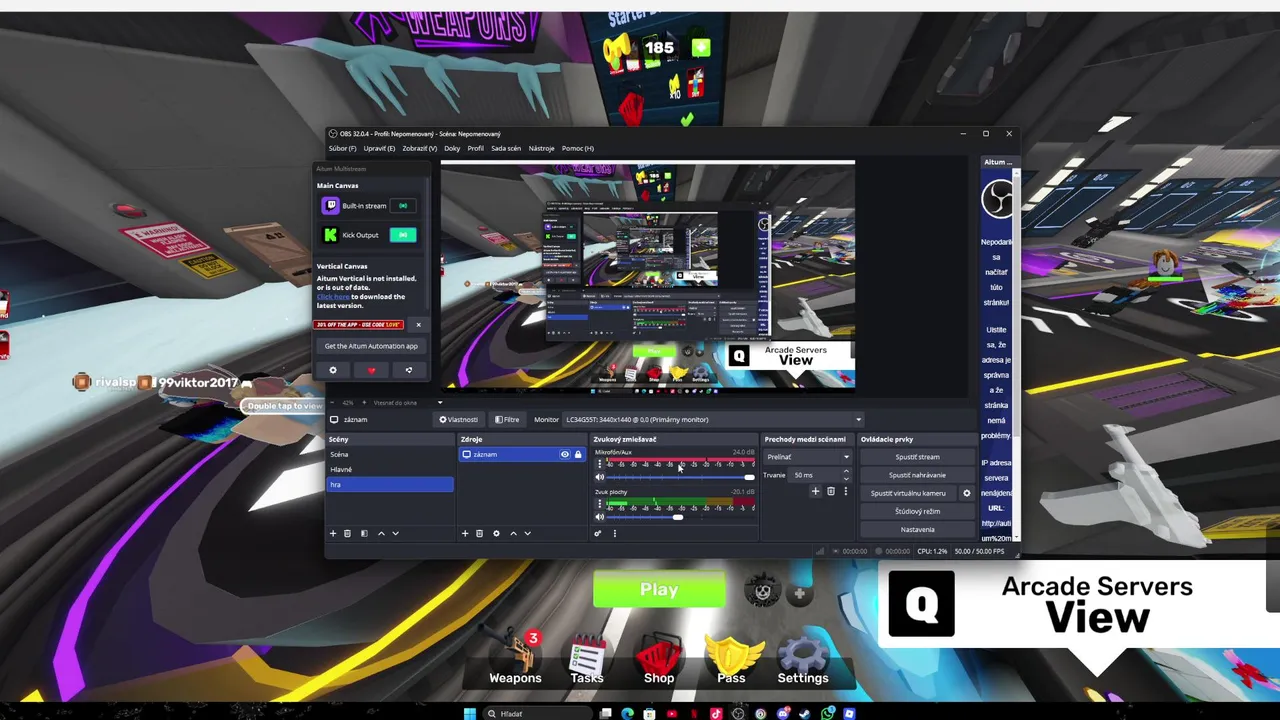The image size is (1280, 720).
Task: Open Nastavenia settings button
Action: point(917,529)
